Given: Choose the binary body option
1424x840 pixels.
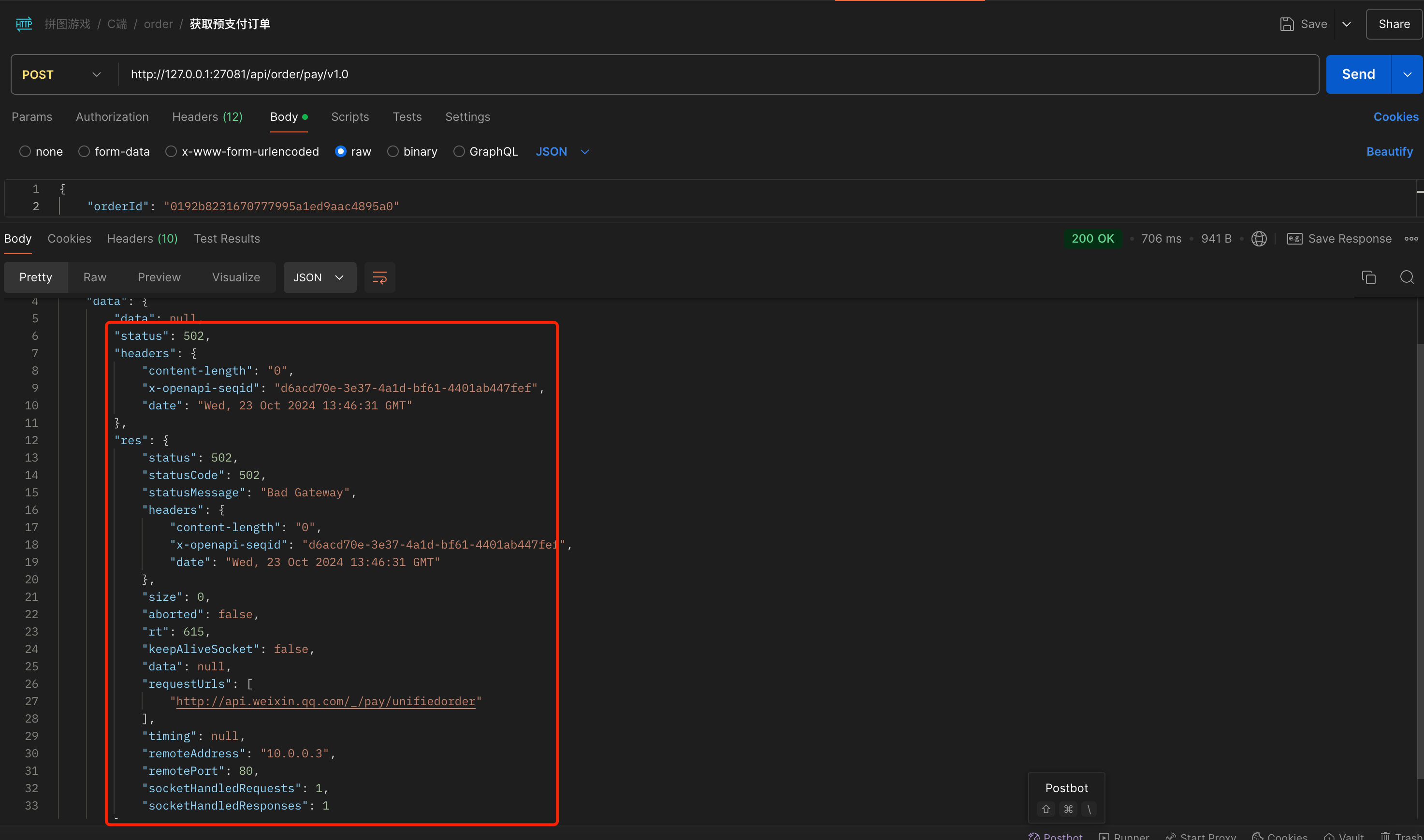Looking at the screenshot, I should tap(393, 152).
